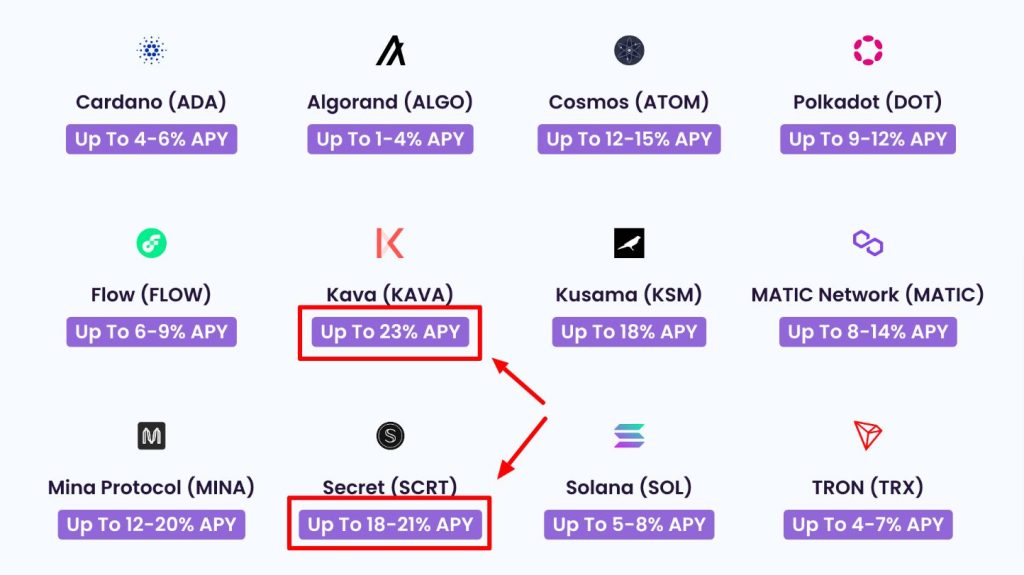Select the red TRON (TRX) logo
Screen dimensions: 1024x575
coord(868,436)
